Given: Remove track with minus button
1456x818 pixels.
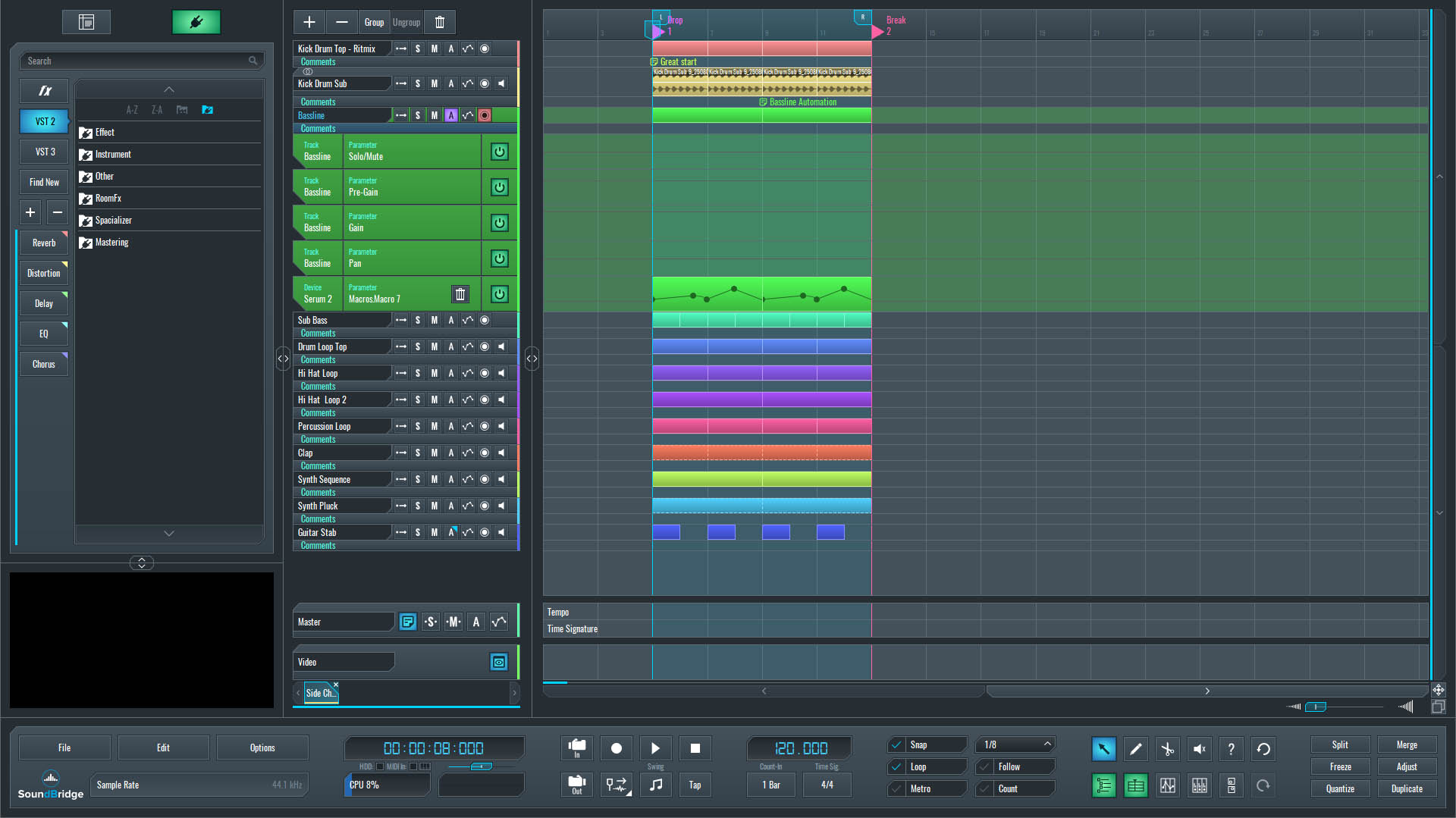Looking at the screenshot, I should [x=342, y=22].
